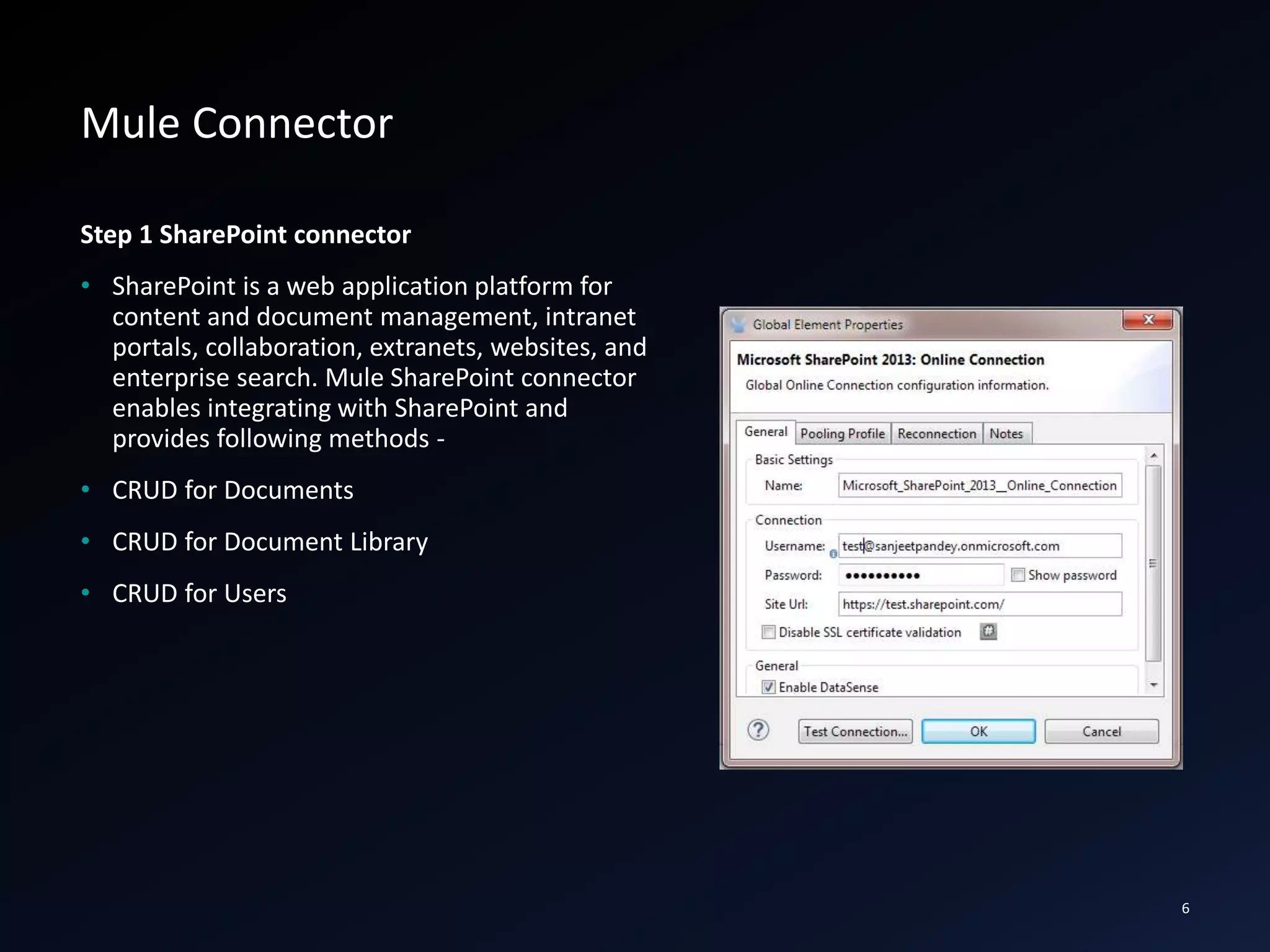Click 'Step 1 SharePoint connector' heading
This screenshot has height=952, width=1270.
coord(246,235)
